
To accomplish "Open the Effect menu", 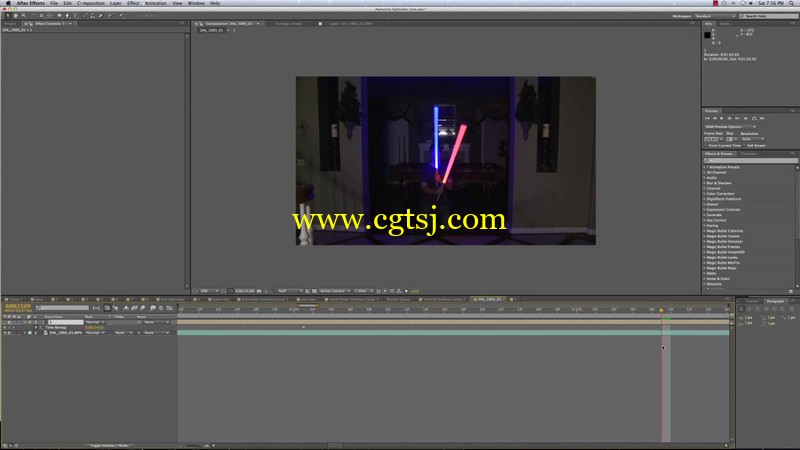I will coord(133,3).
